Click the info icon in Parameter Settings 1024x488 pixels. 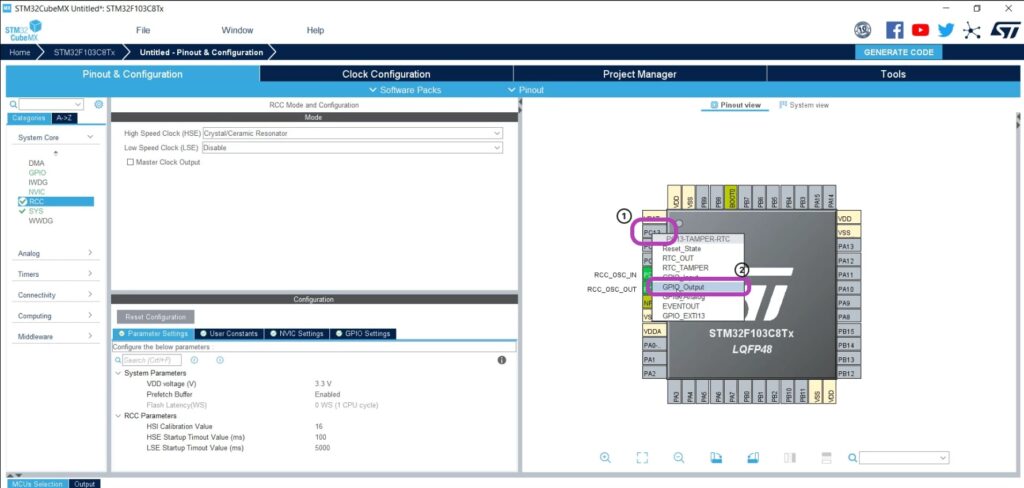pyautogui.click(x=501, y=360)
